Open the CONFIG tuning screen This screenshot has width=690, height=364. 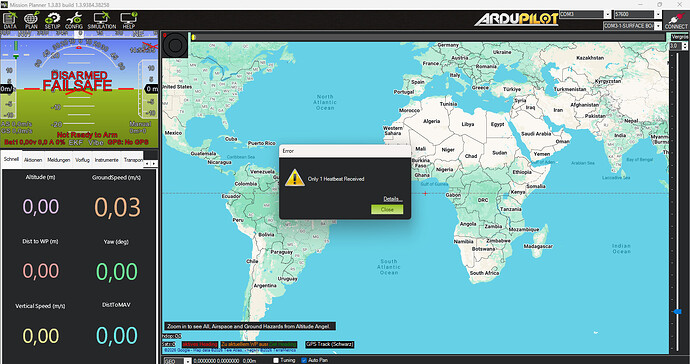click(74, 20)
